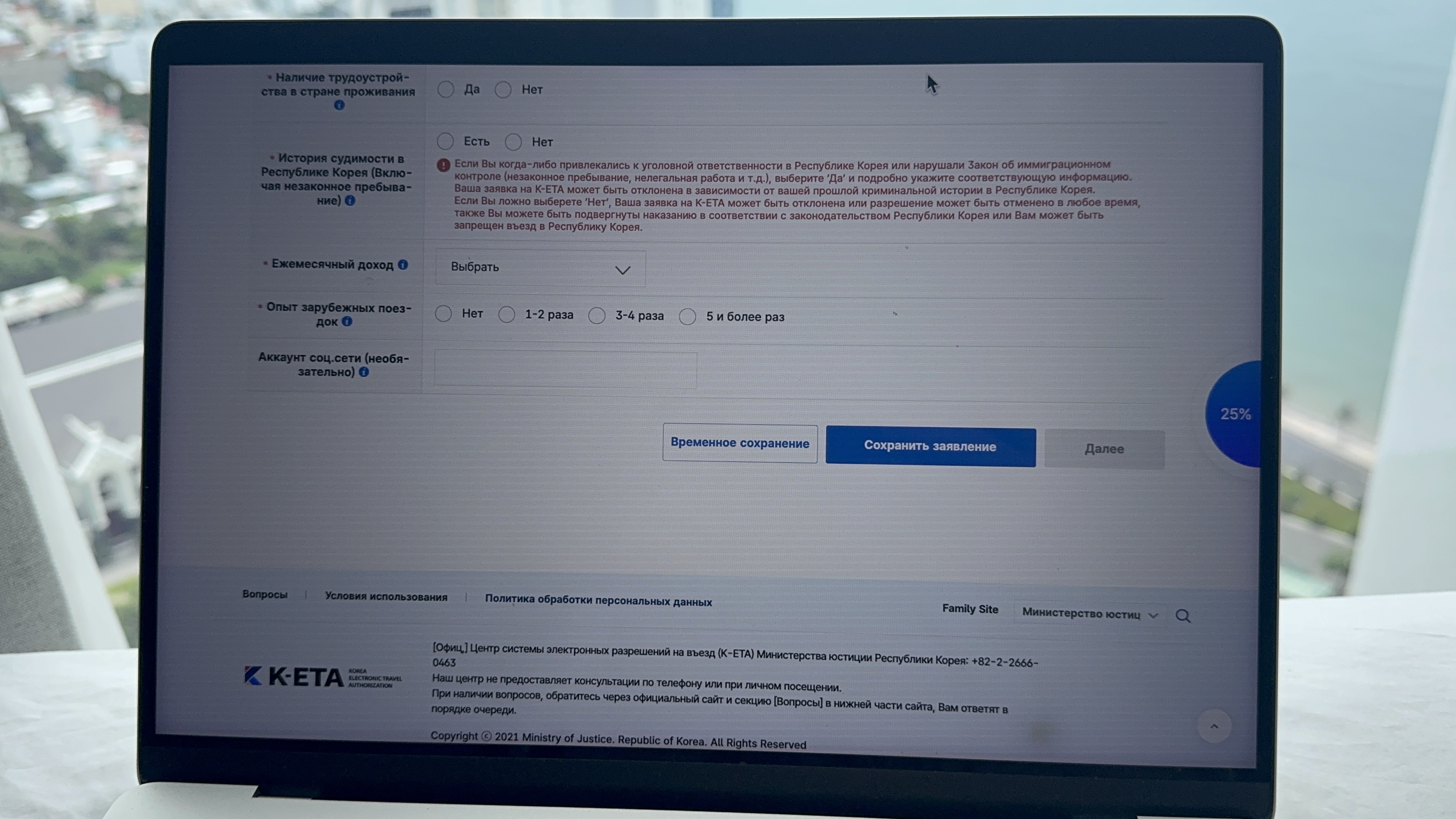Expand the Family Site Министерство юстиции dropdown
The image size is (1456, 819).
pos(1091,614)
